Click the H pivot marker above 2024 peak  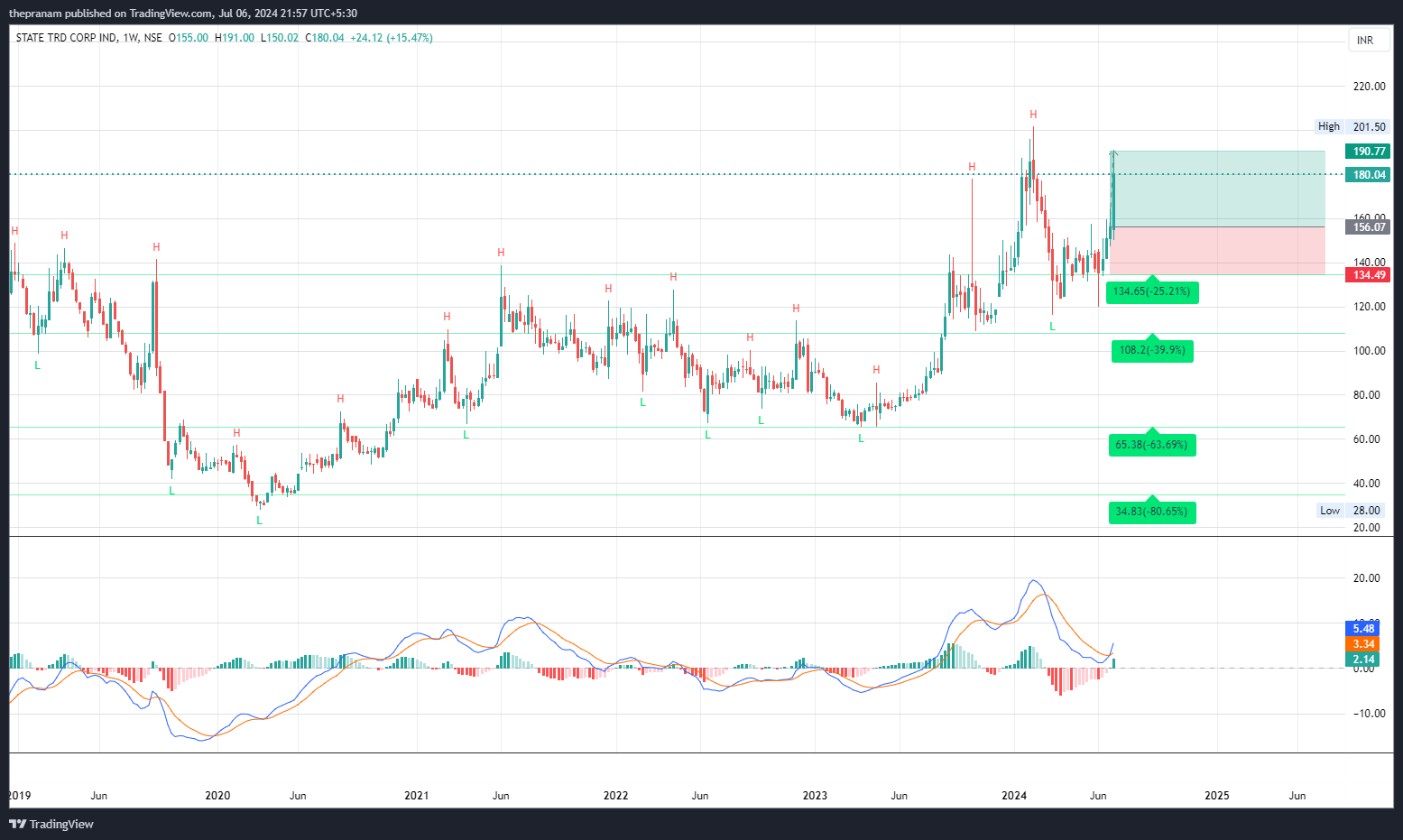[x=1033, y=115]
